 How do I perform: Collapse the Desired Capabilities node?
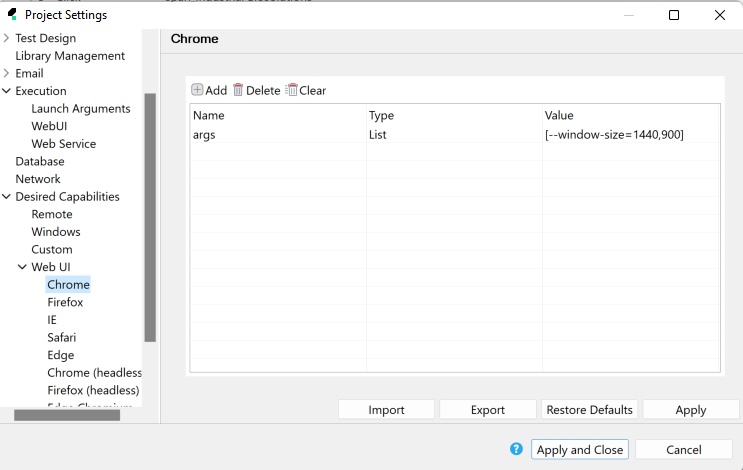(7, 197)
